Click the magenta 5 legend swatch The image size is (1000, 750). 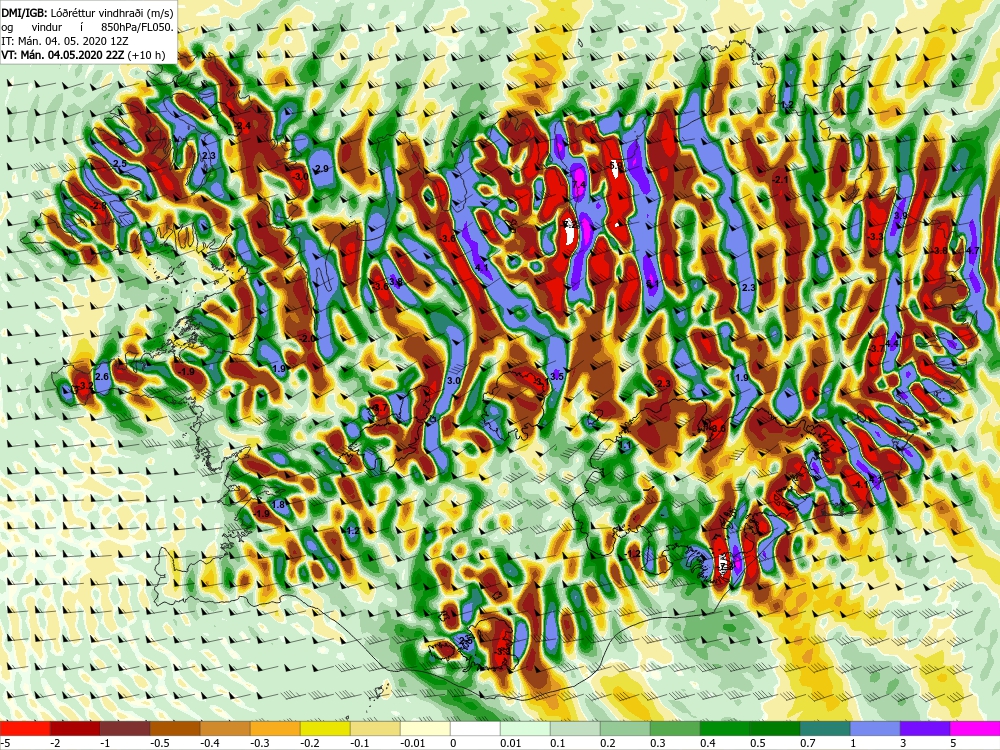coord(975,728)
